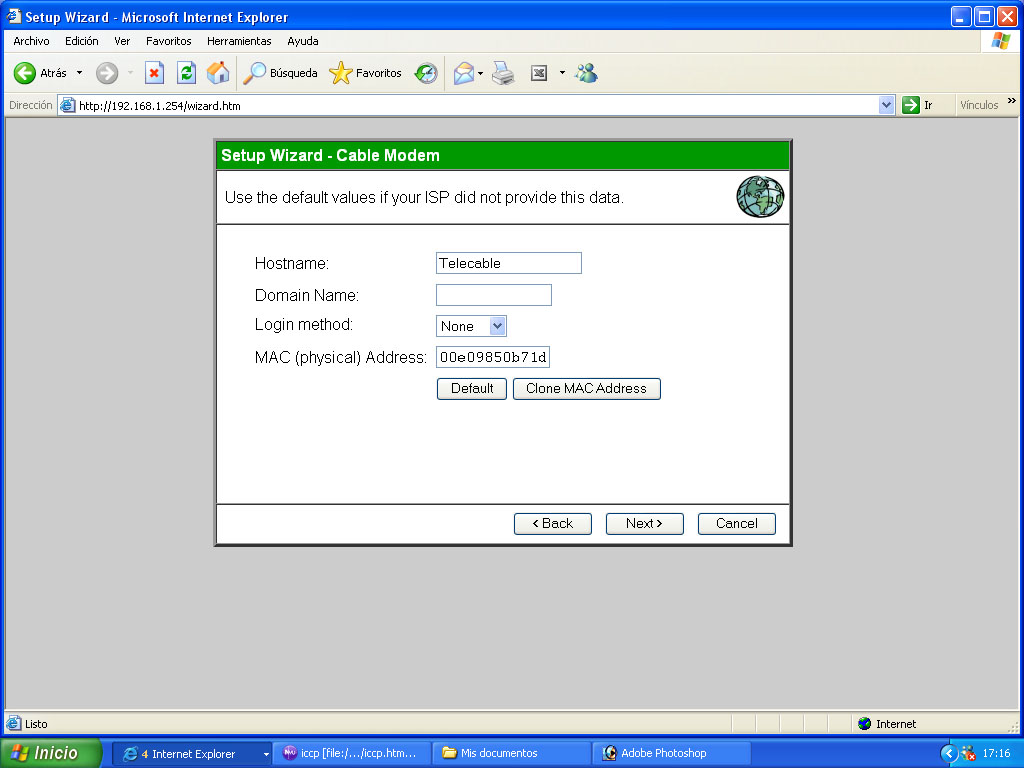
Task: Expand the Internet Explorer taskbar group arrow
Action: (x=266, y=754)
